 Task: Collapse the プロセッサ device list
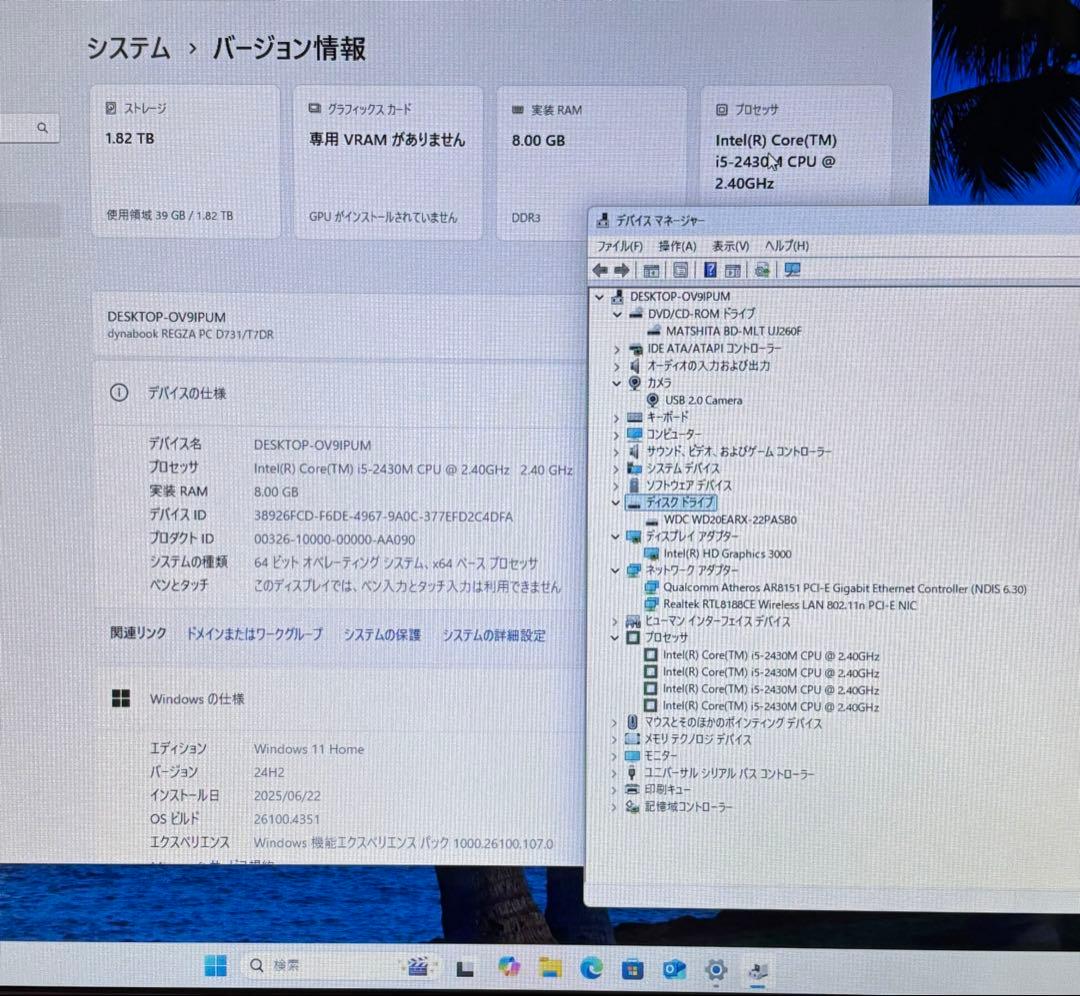pos(617,638)
